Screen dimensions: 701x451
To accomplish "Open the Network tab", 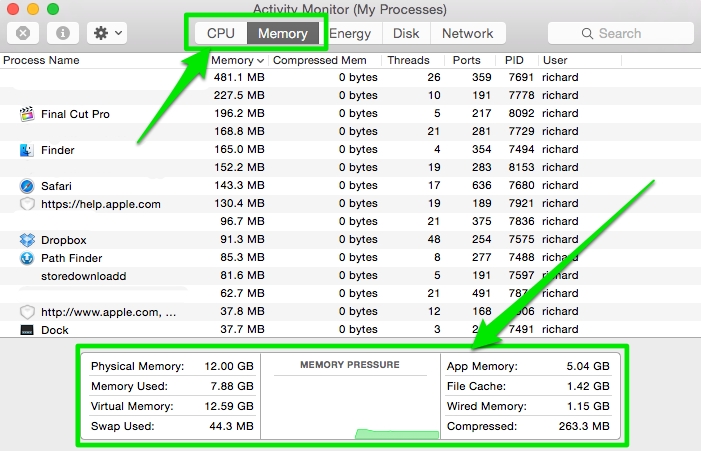I will 468,34.
